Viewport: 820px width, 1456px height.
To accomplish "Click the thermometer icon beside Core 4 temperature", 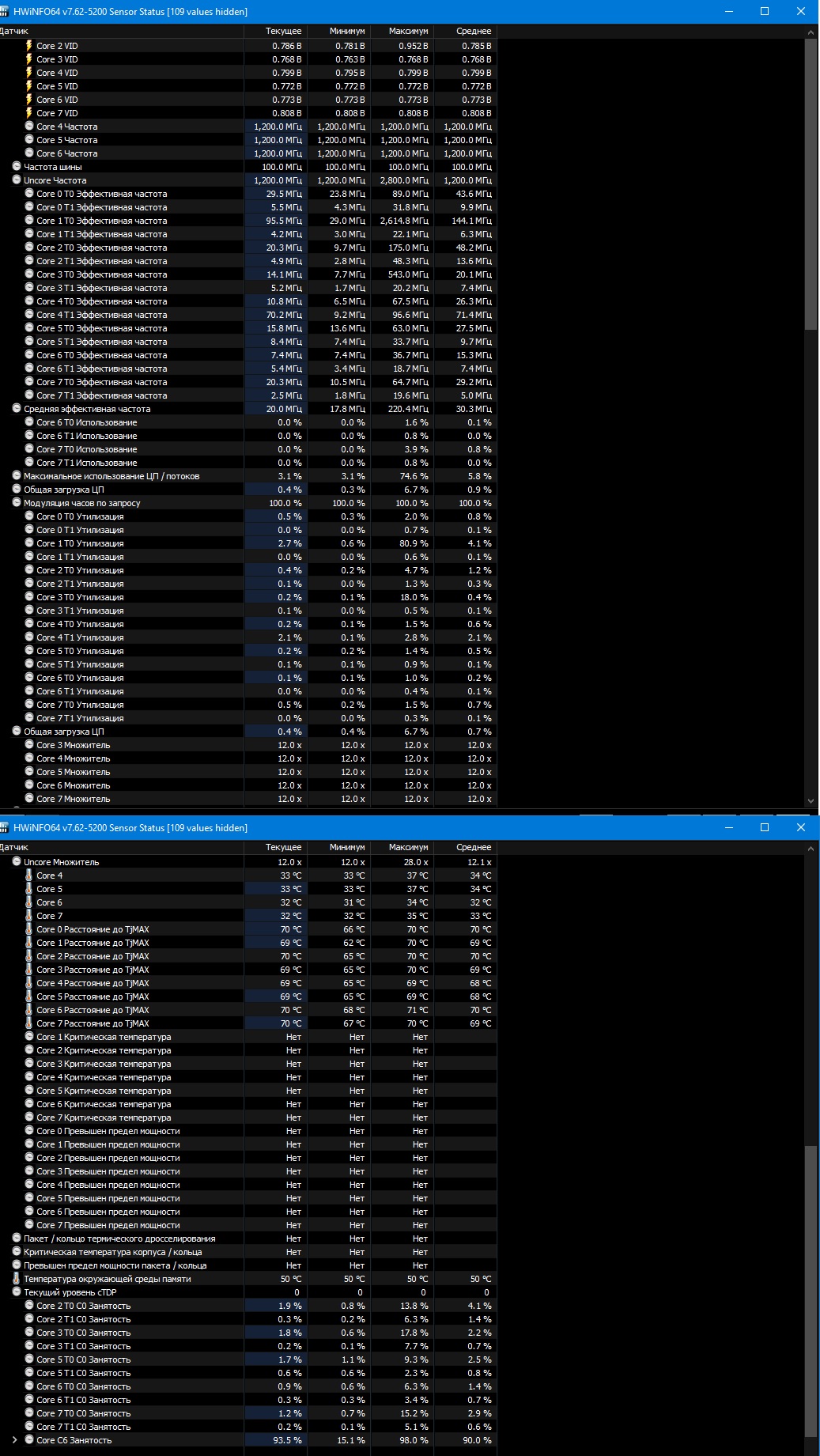I will click(29, 875).
